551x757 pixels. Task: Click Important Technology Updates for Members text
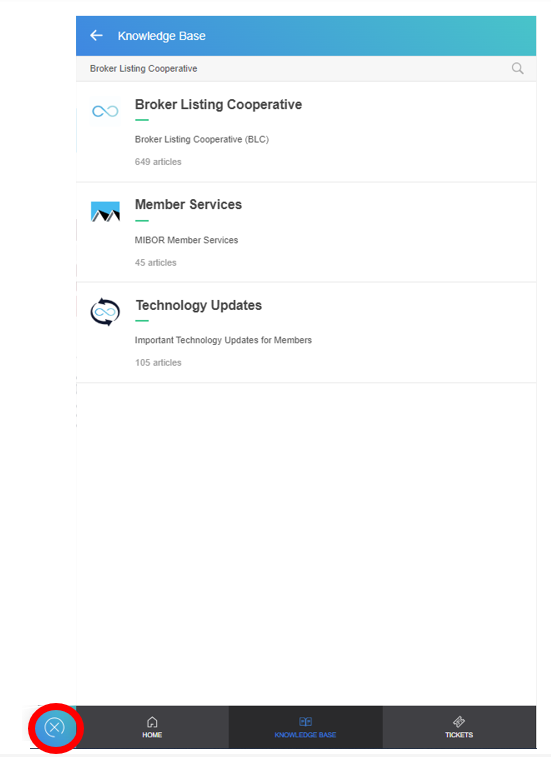(223, 340)
